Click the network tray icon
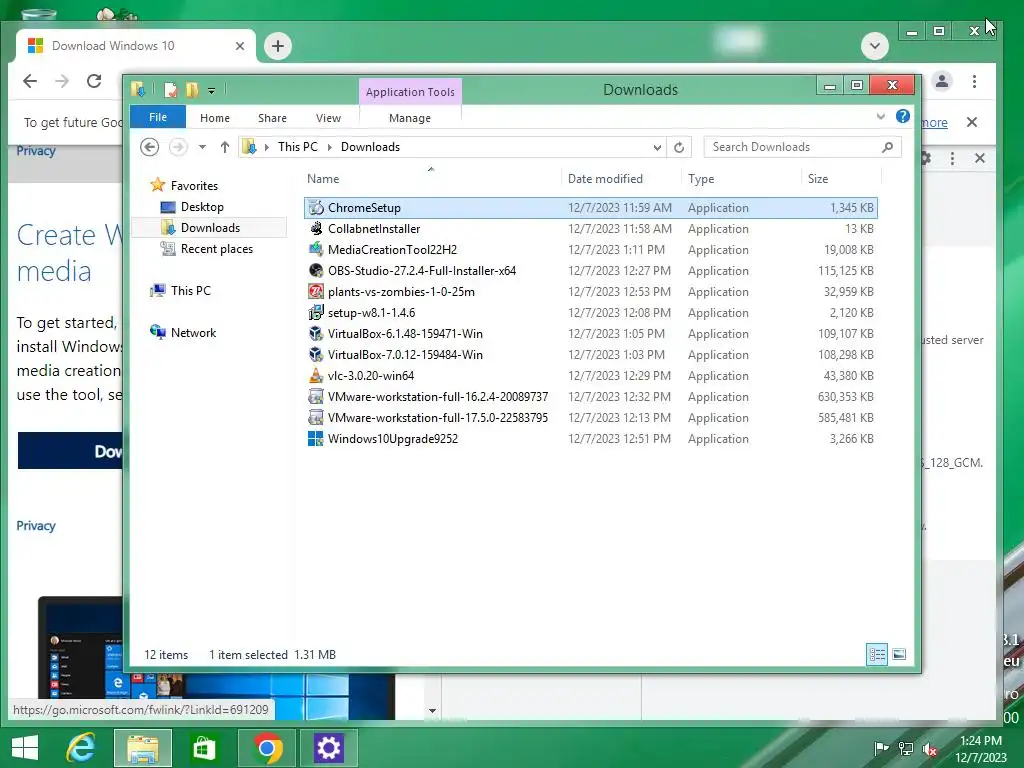This screenshot has width=1024, height=768. [x=906, y=748]
